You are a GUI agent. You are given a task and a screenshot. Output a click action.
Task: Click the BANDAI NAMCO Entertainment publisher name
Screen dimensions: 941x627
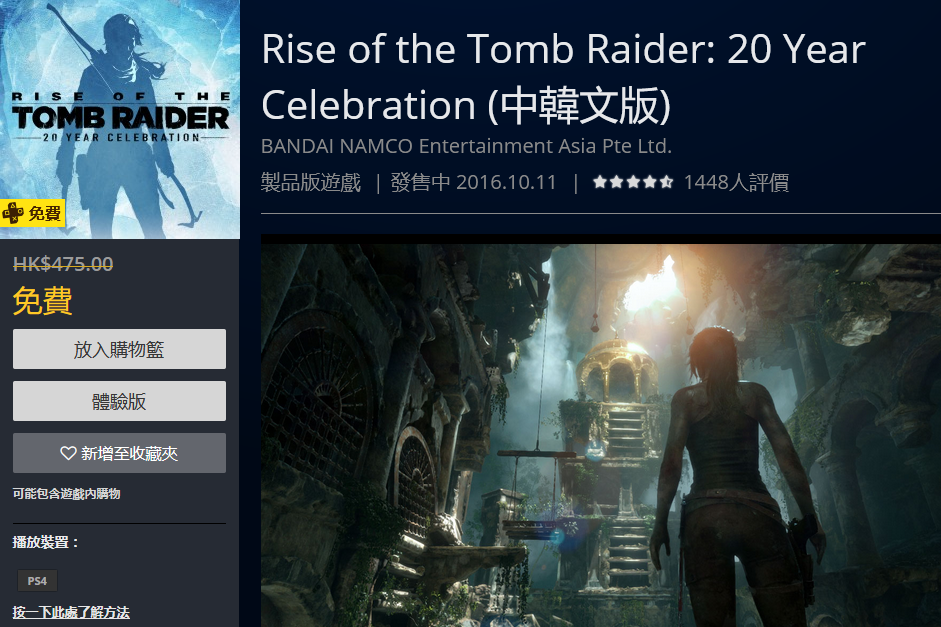466,146
